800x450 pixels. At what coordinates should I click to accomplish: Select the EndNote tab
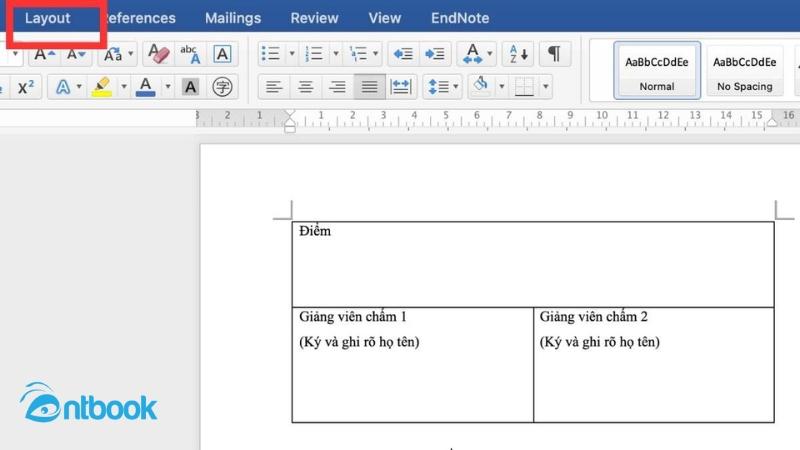tap(460, 18)
